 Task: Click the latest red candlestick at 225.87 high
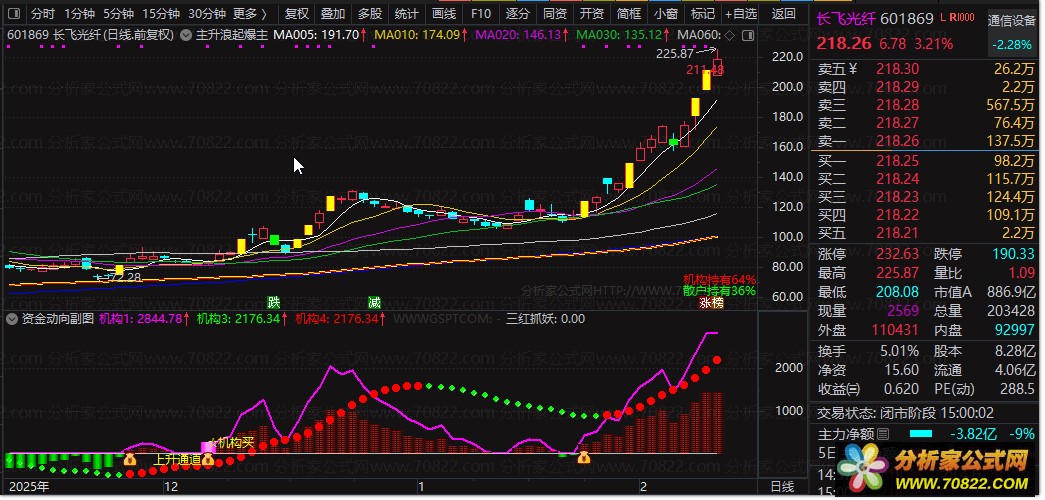click(x=718, y=64)
